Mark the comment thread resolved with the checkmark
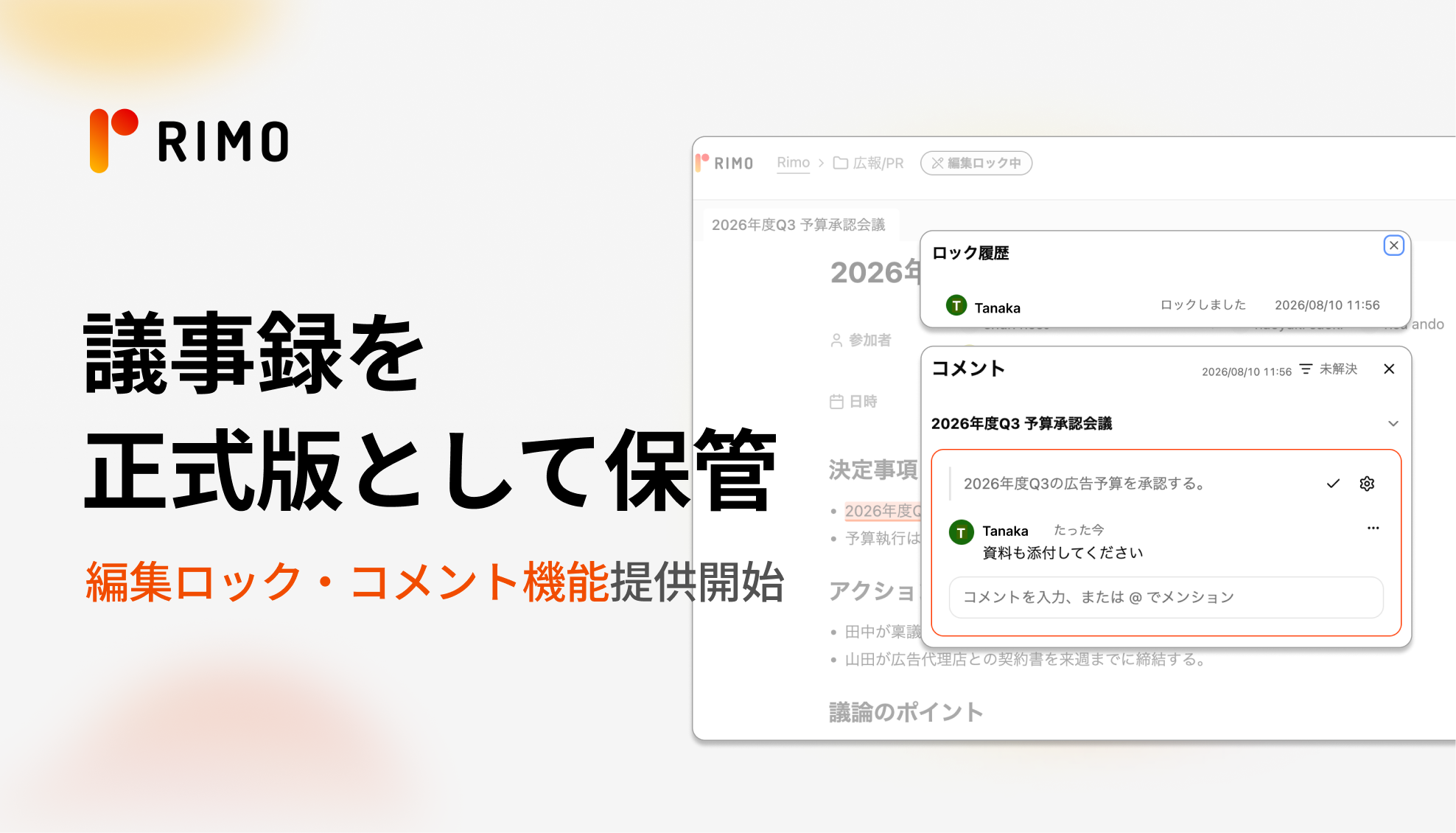Screen dimensions: 1456x833 [x=1333, y=484]
